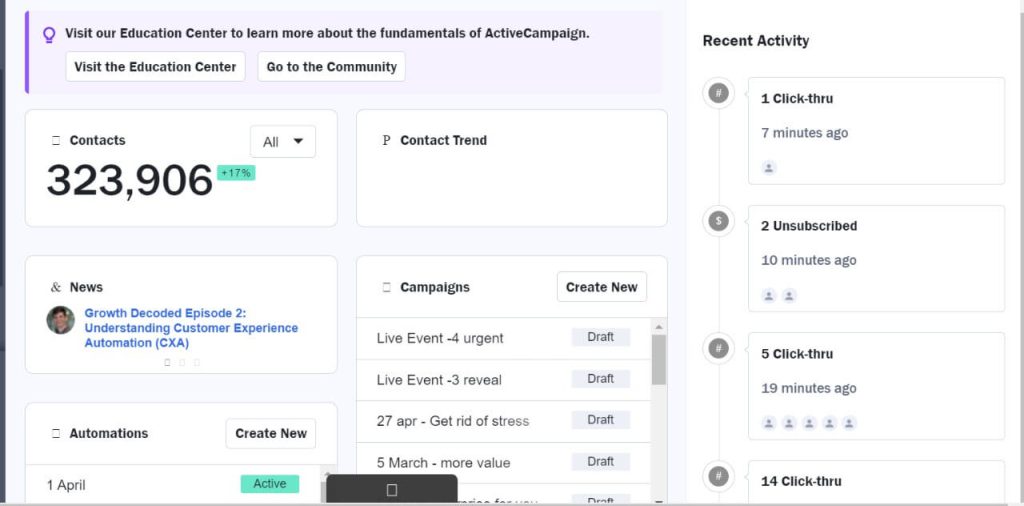The width and height of the screenshot is (1024, 506).
Task: Click the 1 Click-thru activity marker icon
Action: pos(718,93)
